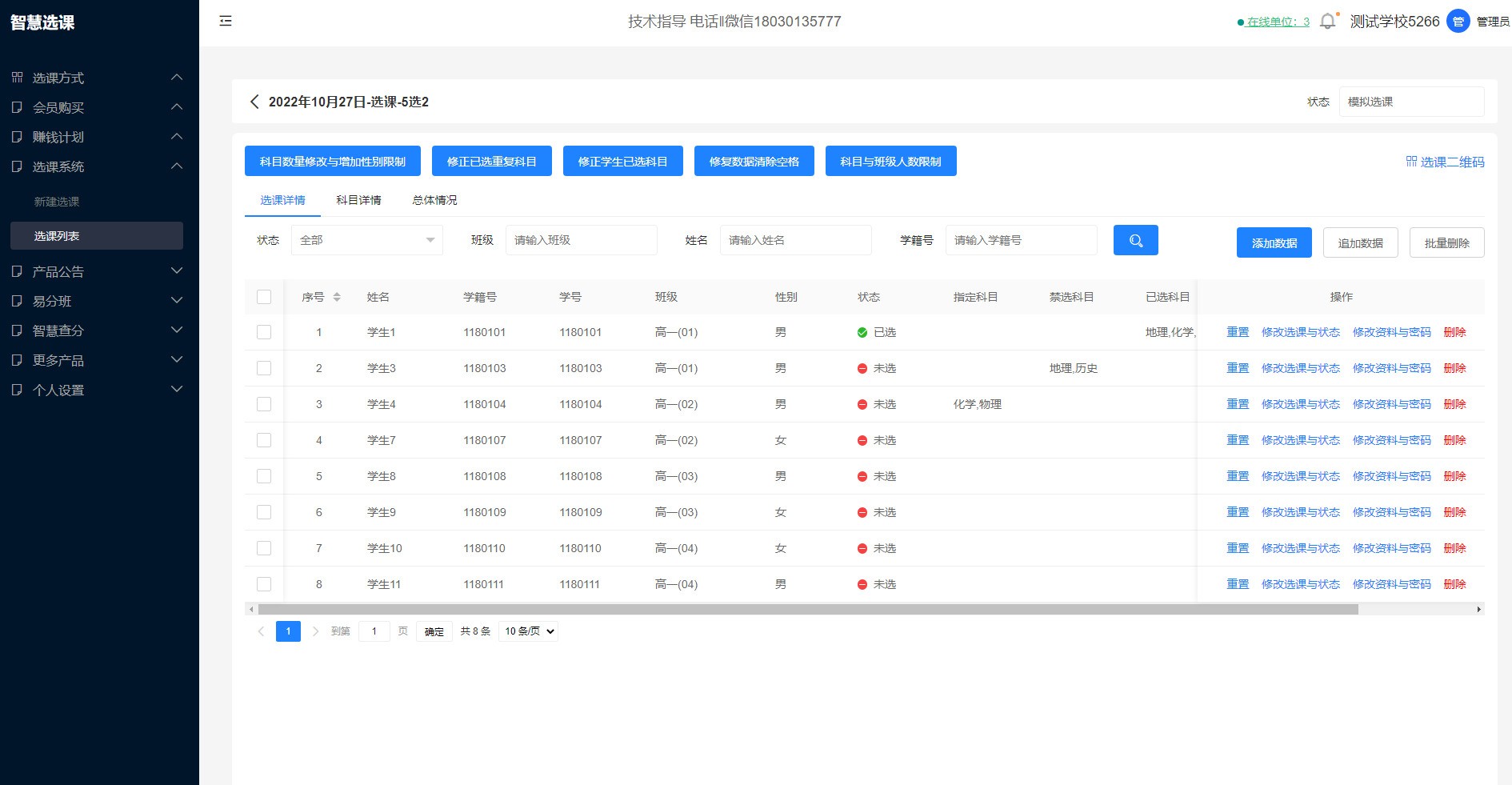Click the 选课系统 sidebar icon
Image resolution: width=1512 pixels, height=785 pixels.
point(17,166)
